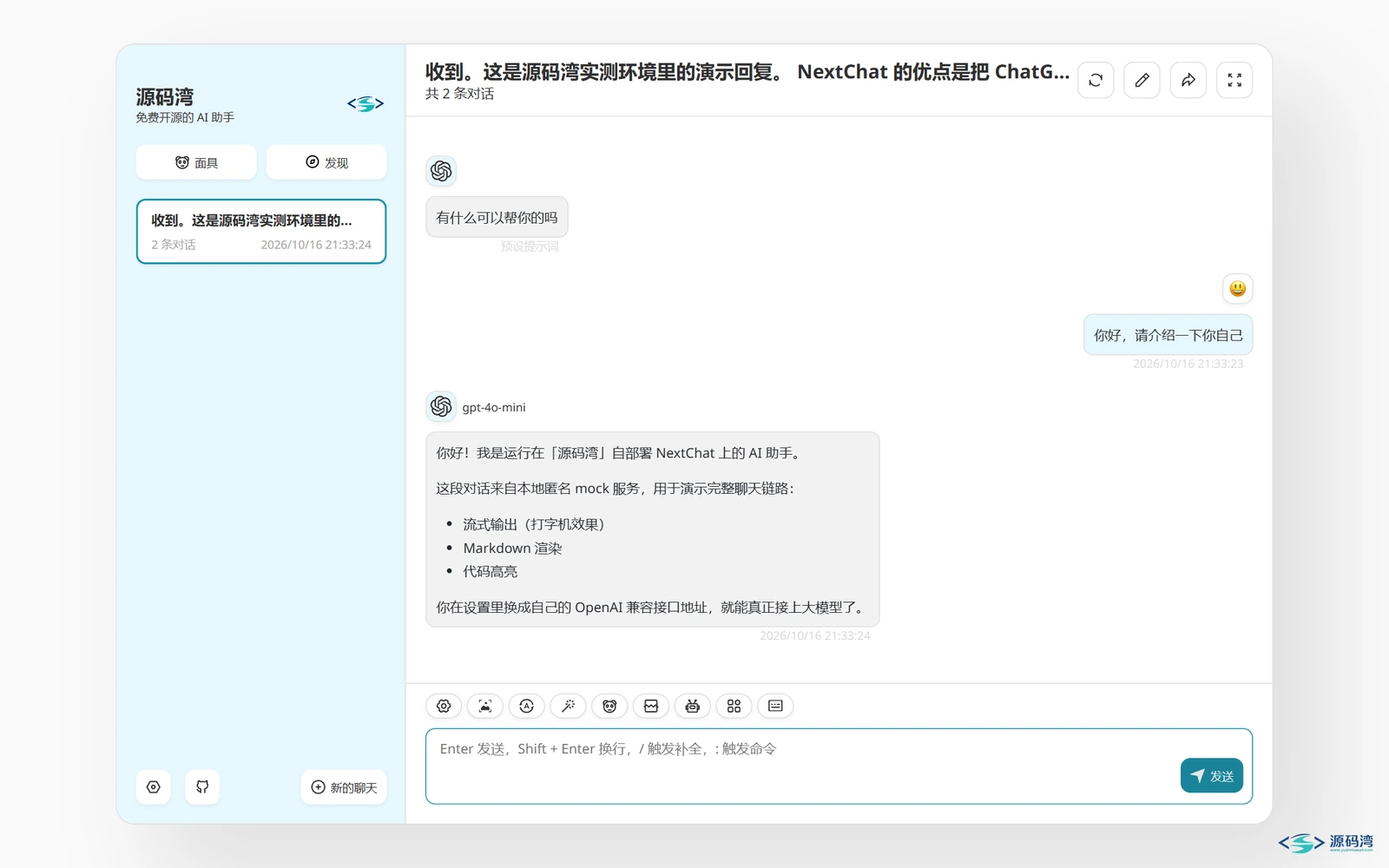The width and height of the screenshot is (1389, 868).
Task: Open masks using the panda icon in the toolbar
Action: [609, 706]
